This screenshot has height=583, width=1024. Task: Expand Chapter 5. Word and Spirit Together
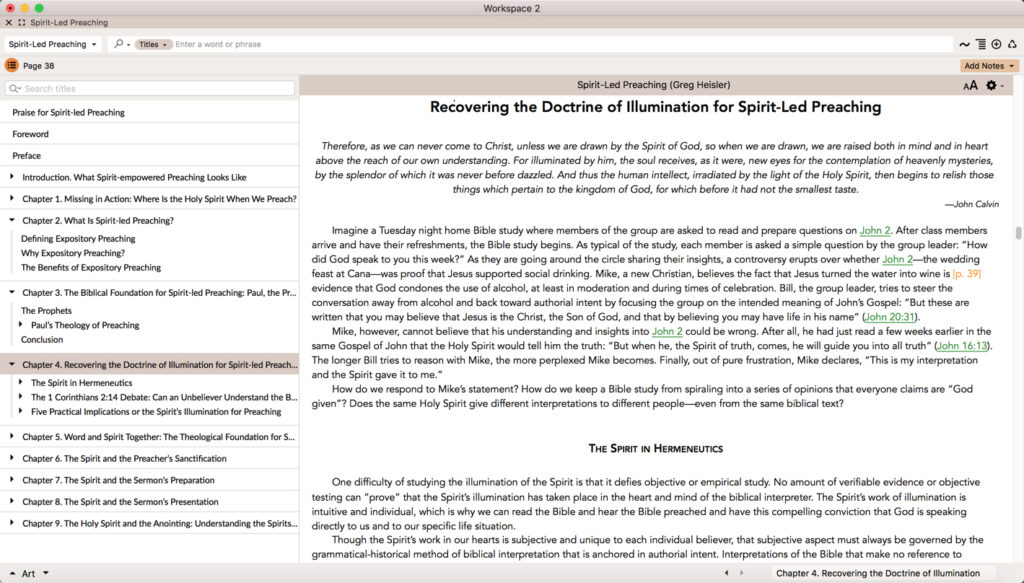10,437
